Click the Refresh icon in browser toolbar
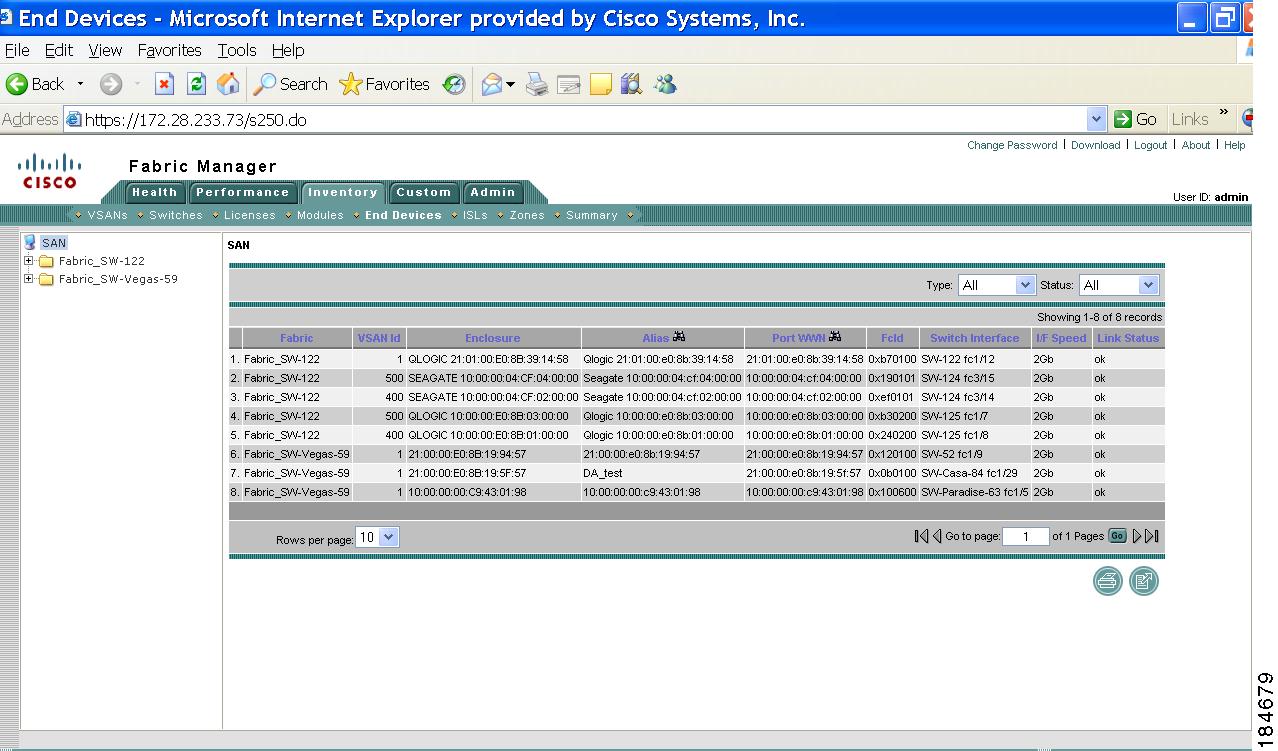 195,84
